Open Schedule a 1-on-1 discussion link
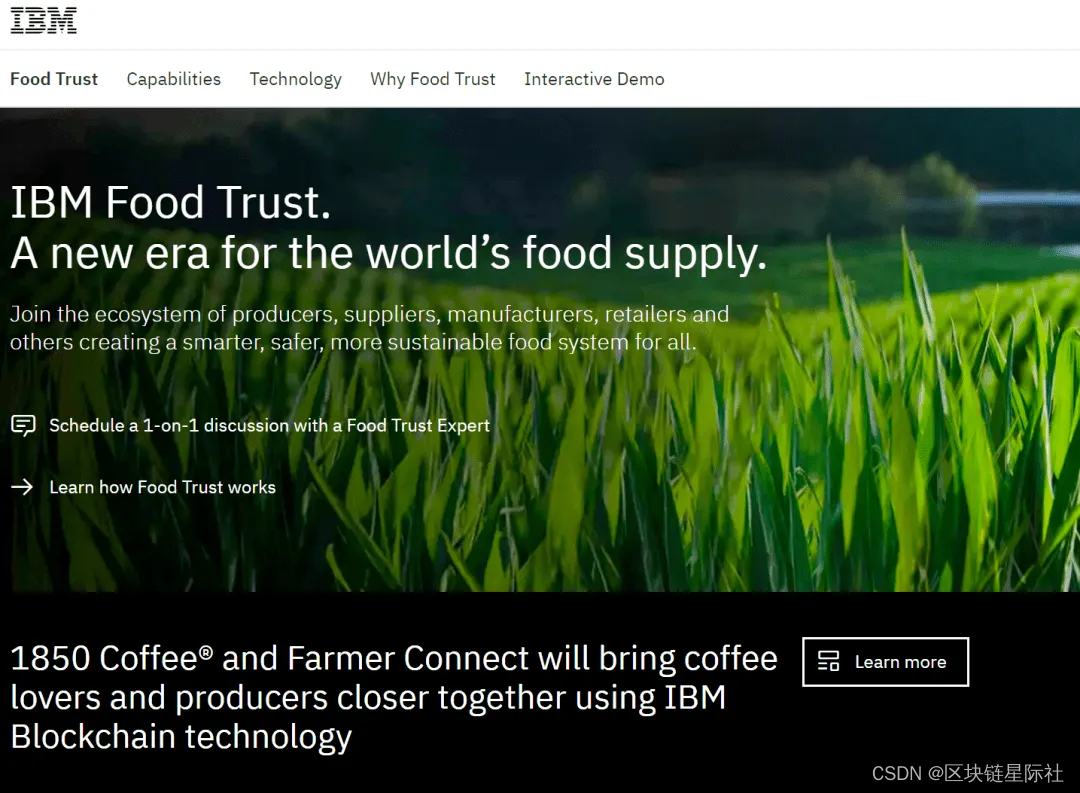The width and height of the screenshot is (1080, 793). click(x=269, y=425)
